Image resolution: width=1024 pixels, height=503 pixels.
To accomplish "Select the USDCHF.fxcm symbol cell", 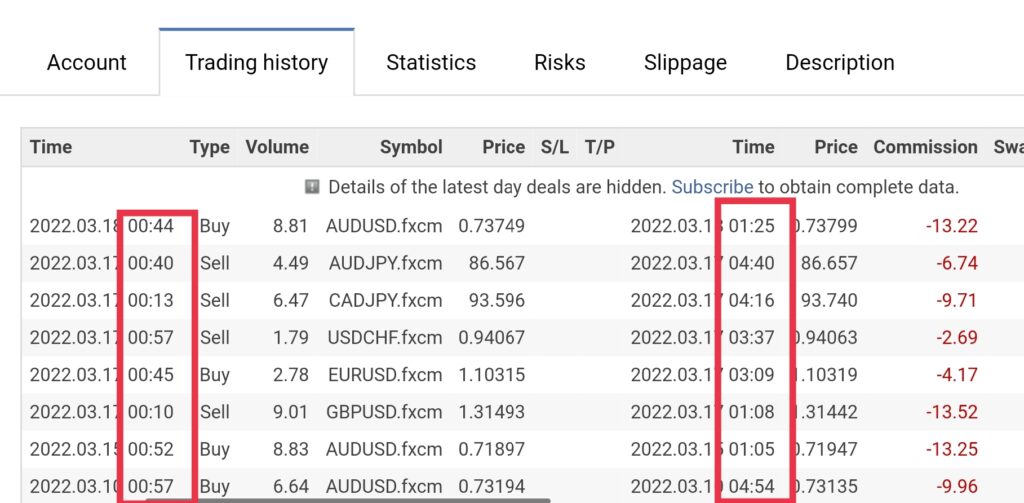I will pos(385,338).
